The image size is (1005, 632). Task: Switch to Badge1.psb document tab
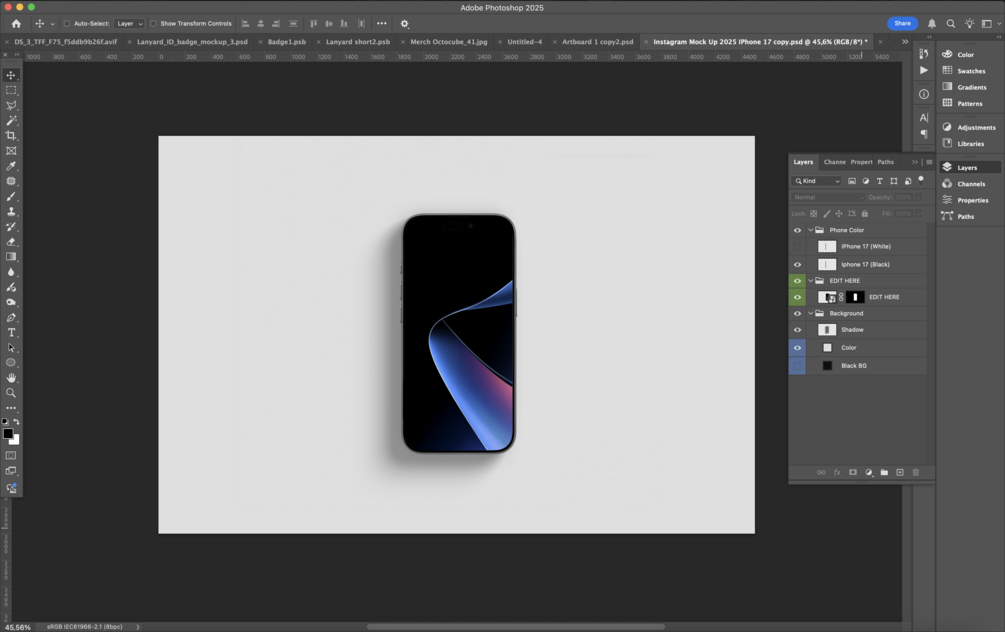tap(287, 42)
